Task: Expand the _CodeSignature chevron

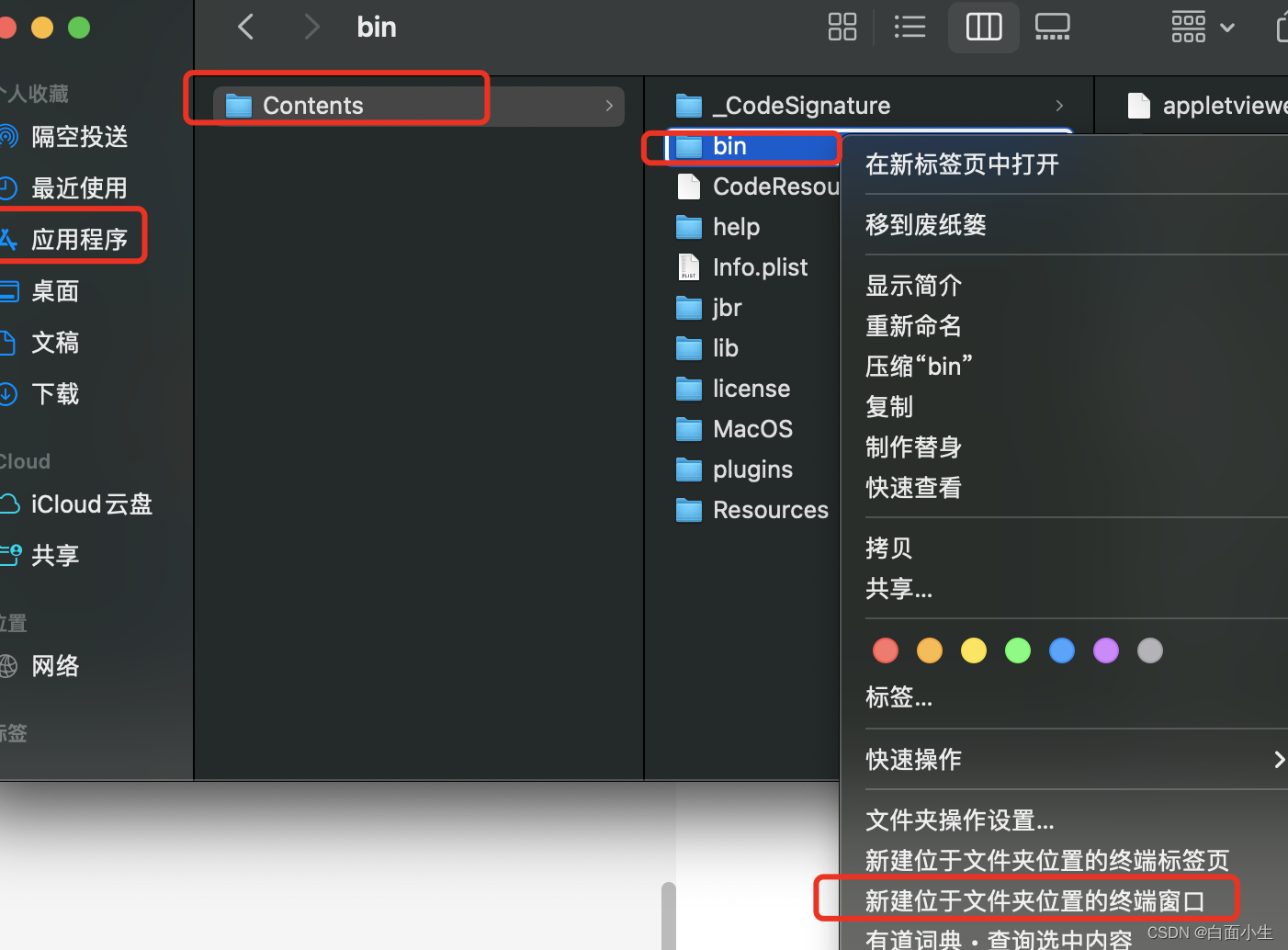Action: coord(1059,106)
